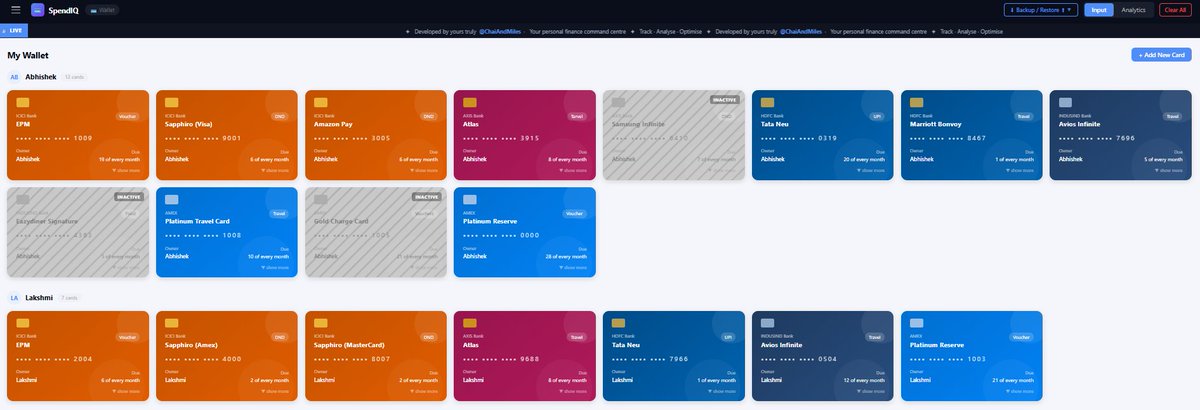
Task: Click chip icon on Lakshmi's EPM 2004 card
Action: (22, 324)
